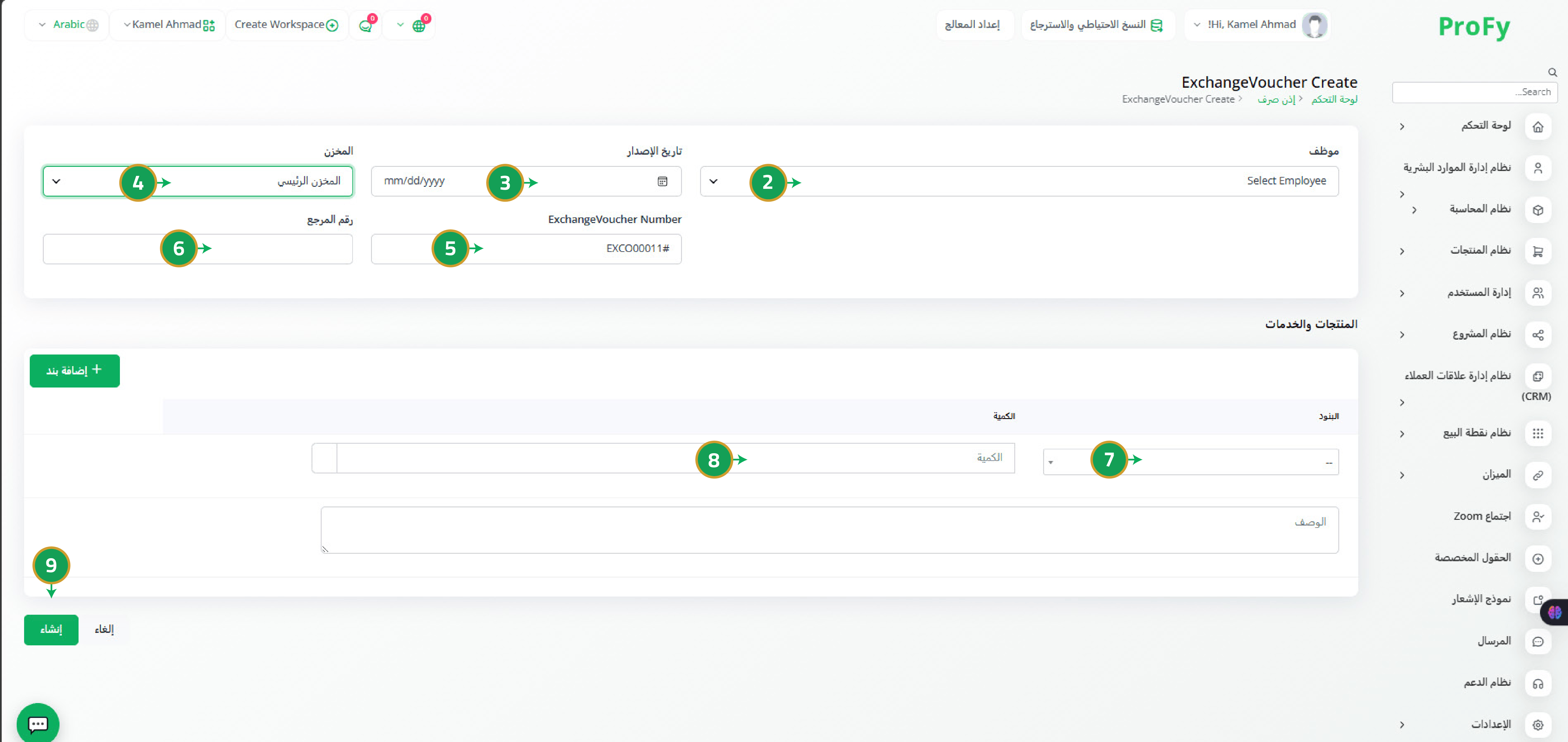Expand the settings menu chevron
This screenshot has width=1568, height=742.
(x=1402, y=724)
